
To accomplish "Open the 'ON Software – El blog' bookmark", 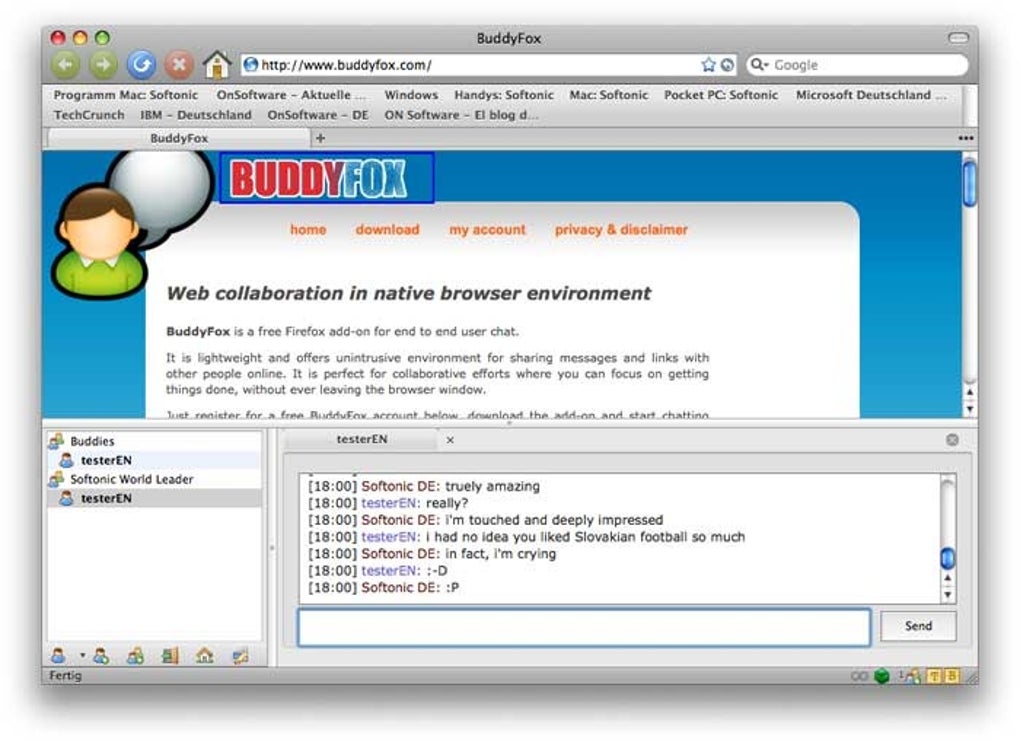I will [x=461, y=115].
